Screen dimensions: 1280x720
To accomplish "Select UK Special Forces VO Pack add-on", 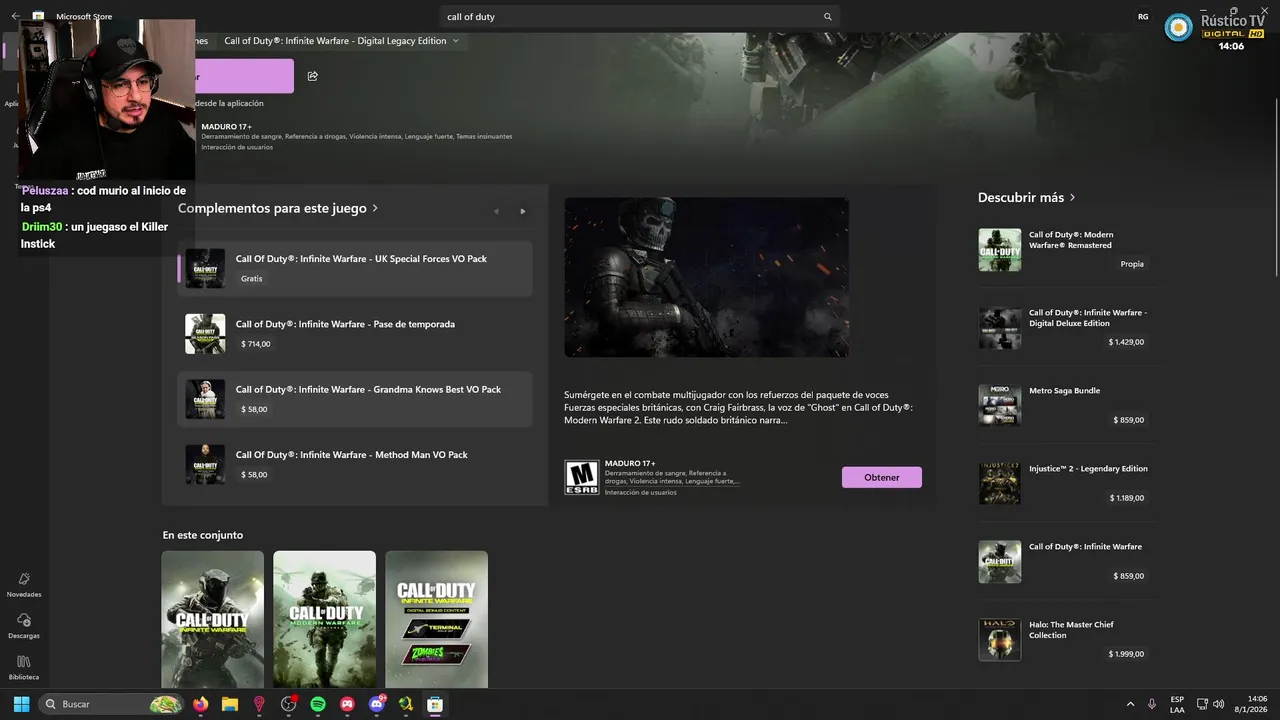I will click(355, 268).
